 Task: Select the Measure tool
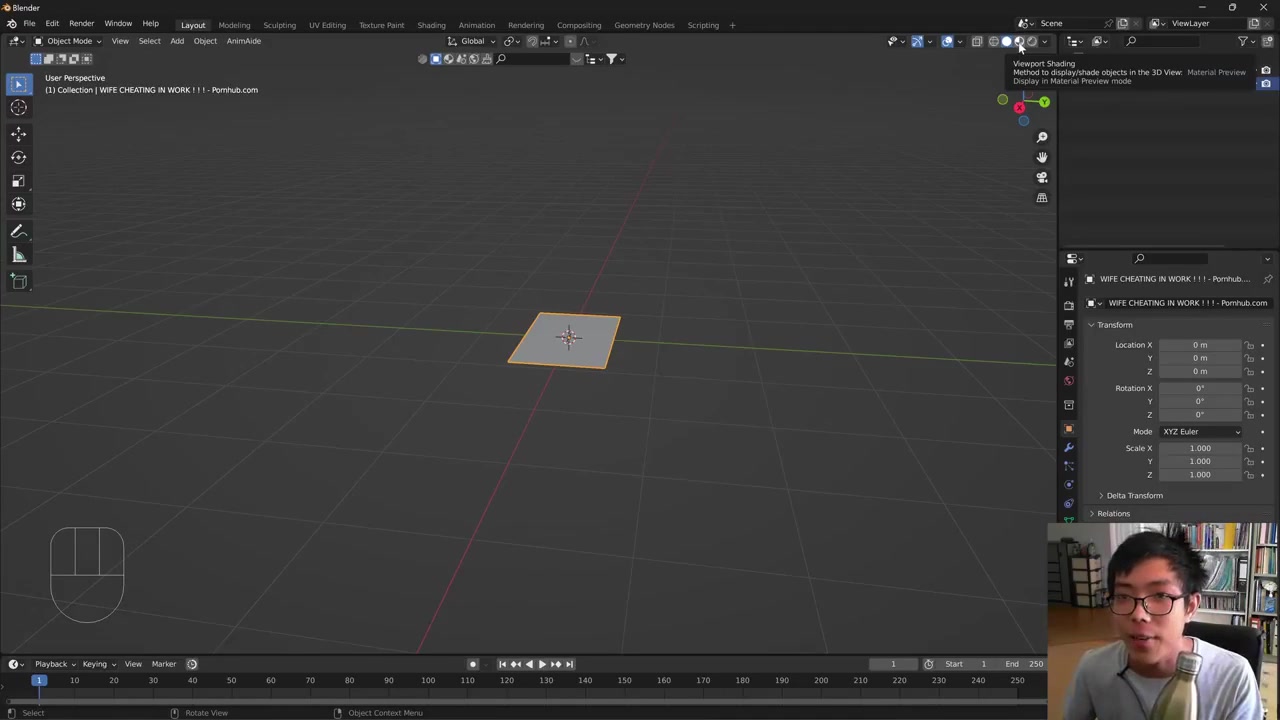click(x=18, y=255)
